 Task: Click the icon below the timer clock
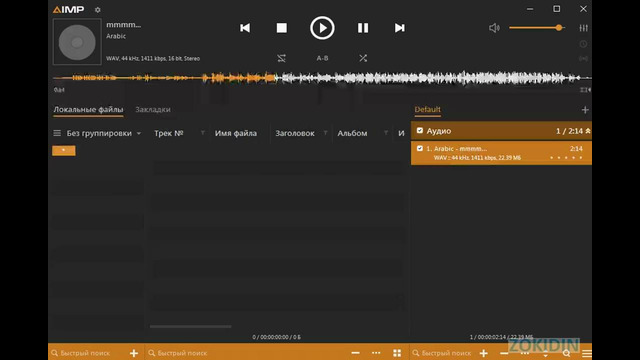click(583, 58)
